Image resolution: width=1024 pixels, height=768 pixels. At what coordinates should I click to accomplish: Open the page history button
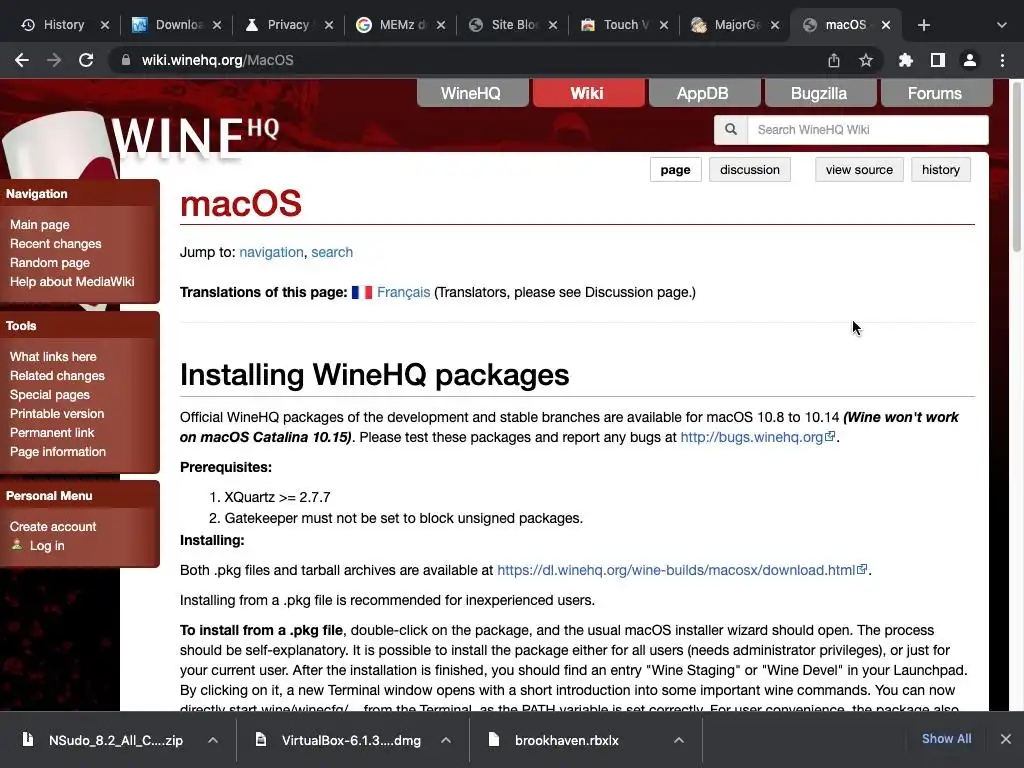pyautogui.click(x=940, y=170)
